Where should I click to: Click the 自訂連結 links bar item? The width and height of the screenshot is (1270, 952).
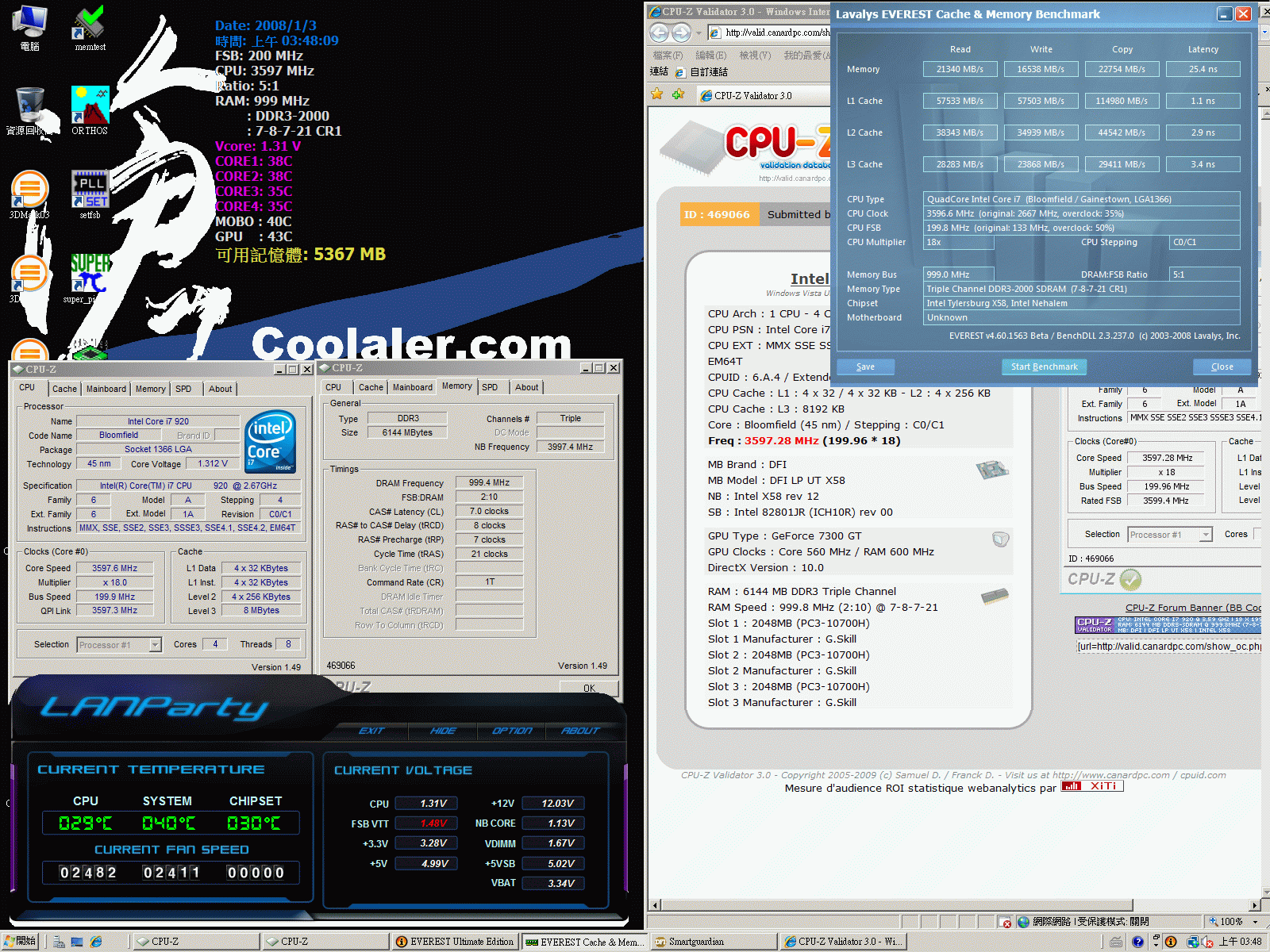702,72
